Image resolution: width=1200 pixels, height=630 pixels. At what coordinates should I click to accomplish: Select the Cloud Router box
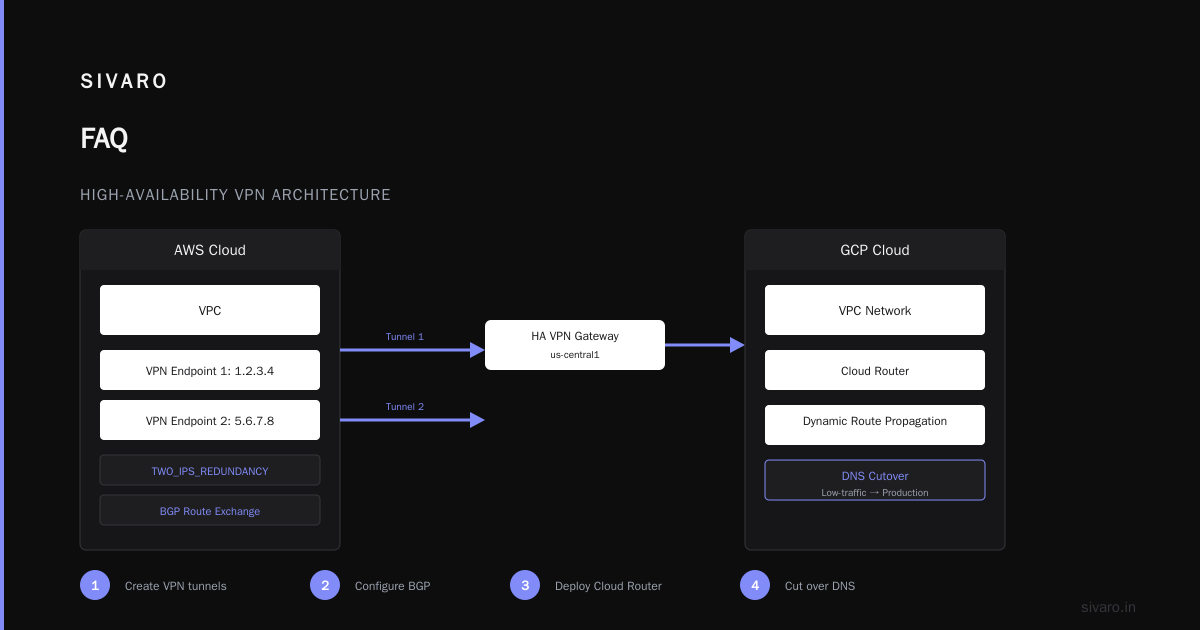(875, 370)
